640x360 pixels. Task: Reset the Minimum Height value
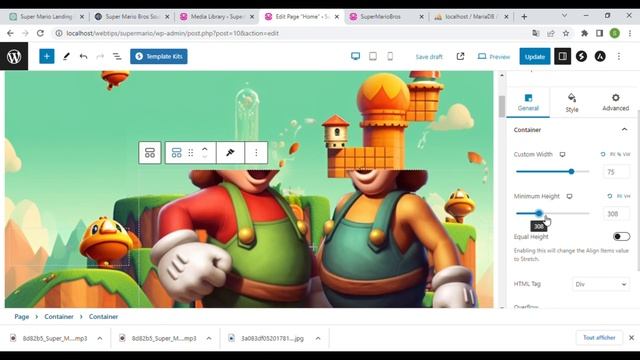click(609, 196)
